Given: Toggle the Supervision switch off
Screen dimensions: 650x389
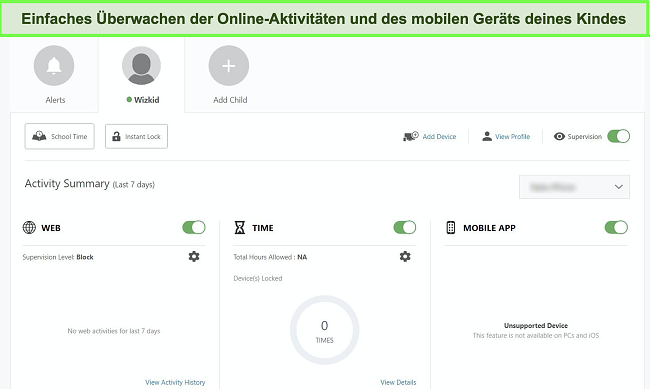Looking at the screenshot, I should pyautogui.click(x=618, y=136).
